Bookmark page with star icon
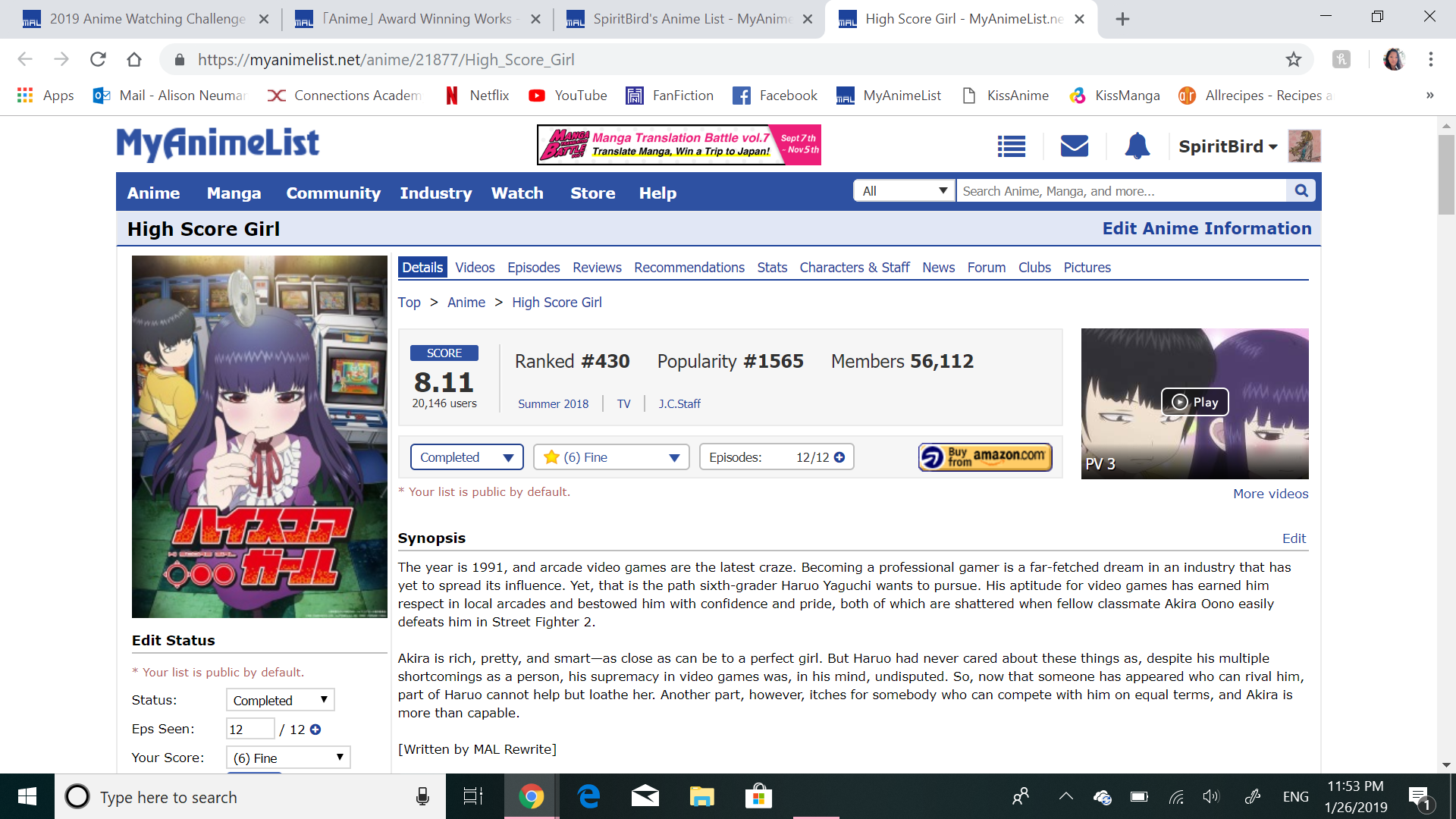 pos(1294,59)
